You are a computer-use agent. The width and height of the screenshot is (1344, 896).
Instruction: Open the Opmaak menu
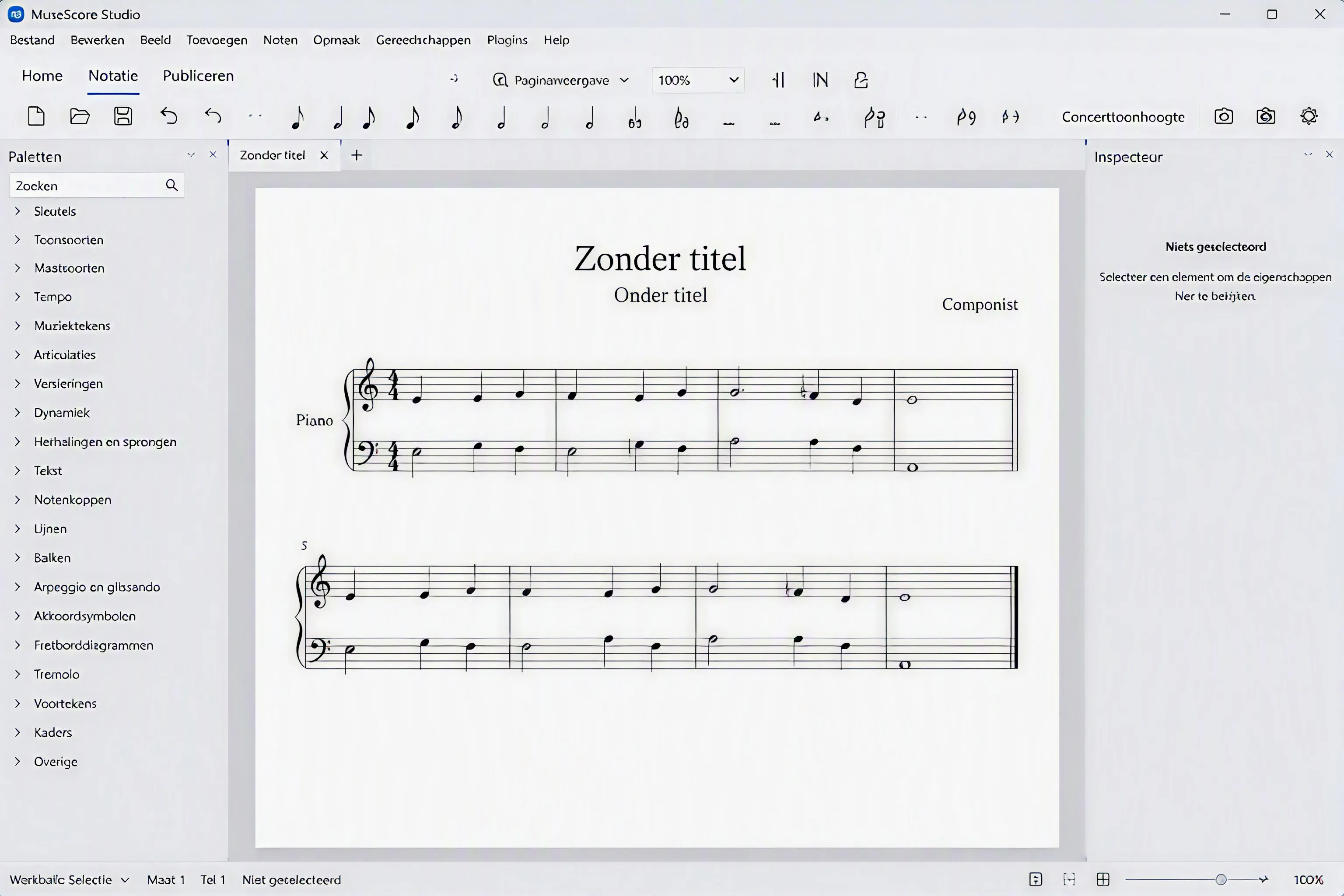[336, 40]
